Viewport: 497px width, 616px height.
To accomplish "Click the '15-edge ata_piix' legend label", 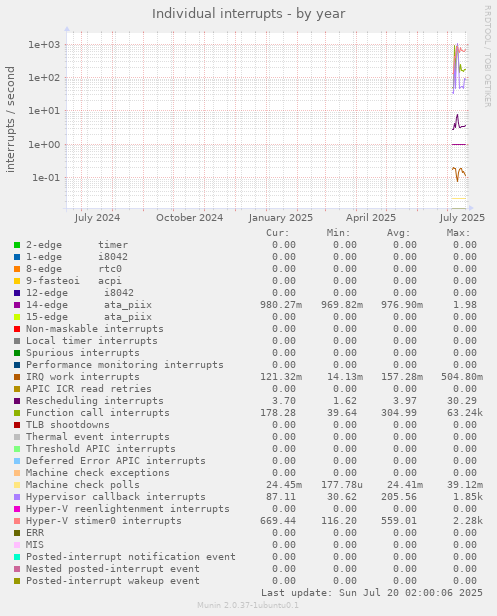I will click(x=89, y=317).
